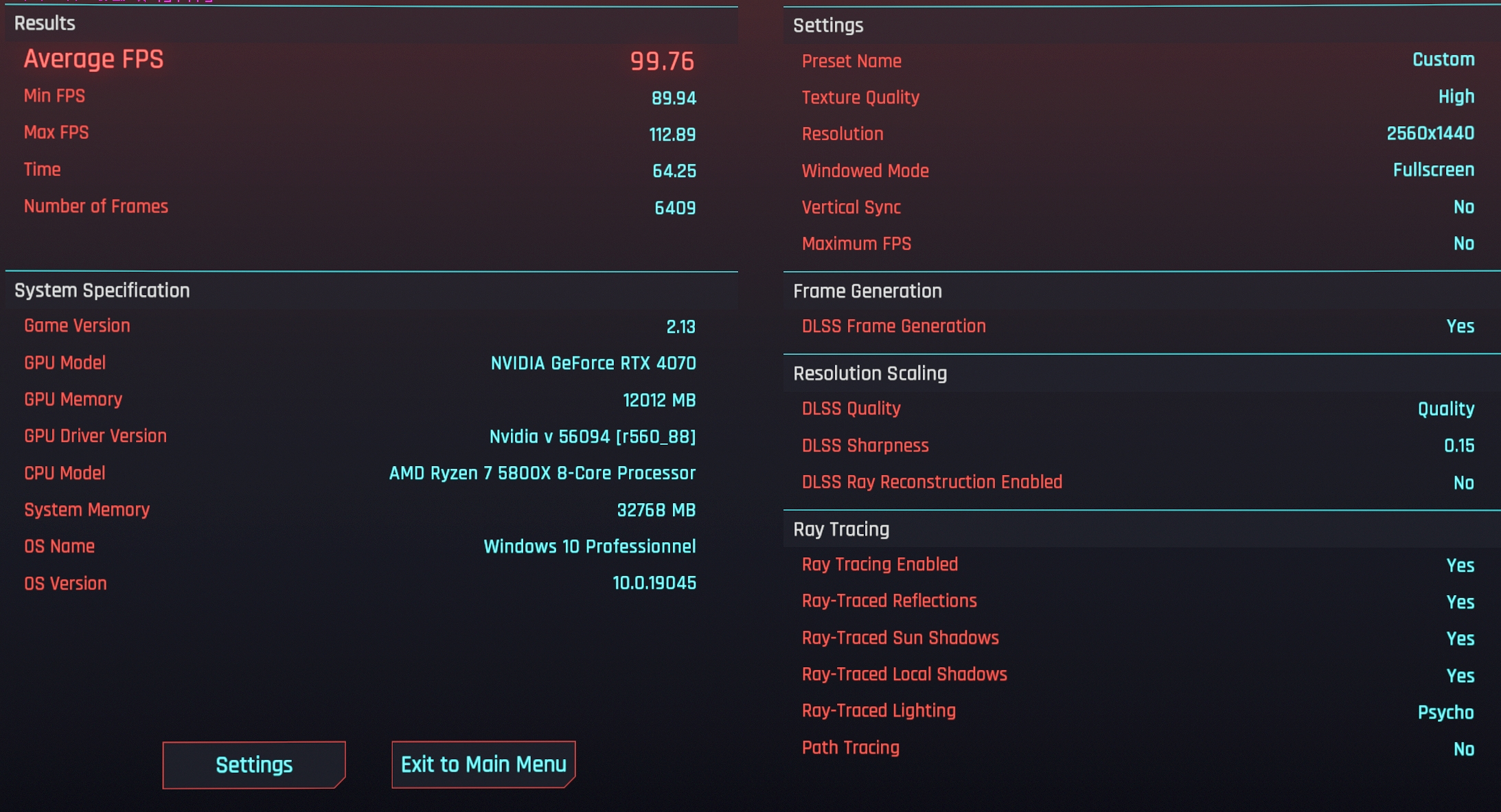Image resolution: width=1501 pixels, height=812 pixels.
Task: Click the Path Tracing No value
Action: click(1463, 749)
